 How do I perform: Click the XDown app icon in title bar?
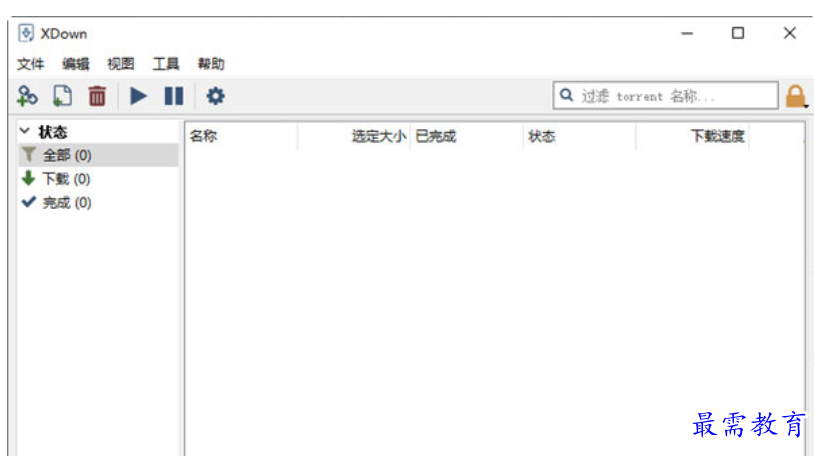click(25, 33)
